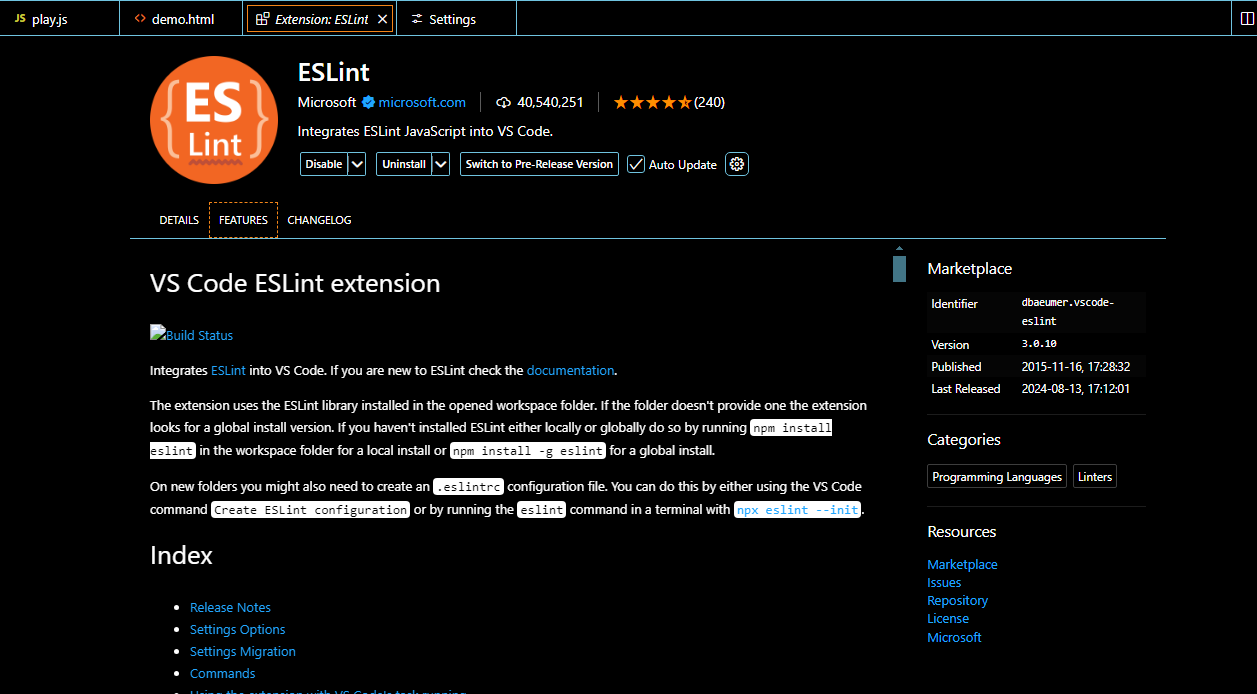Image resolution: width=1257 pixels, height=694 pixels.
Task: Close the Extension: ESLint tab
Action: pos(382,17)
